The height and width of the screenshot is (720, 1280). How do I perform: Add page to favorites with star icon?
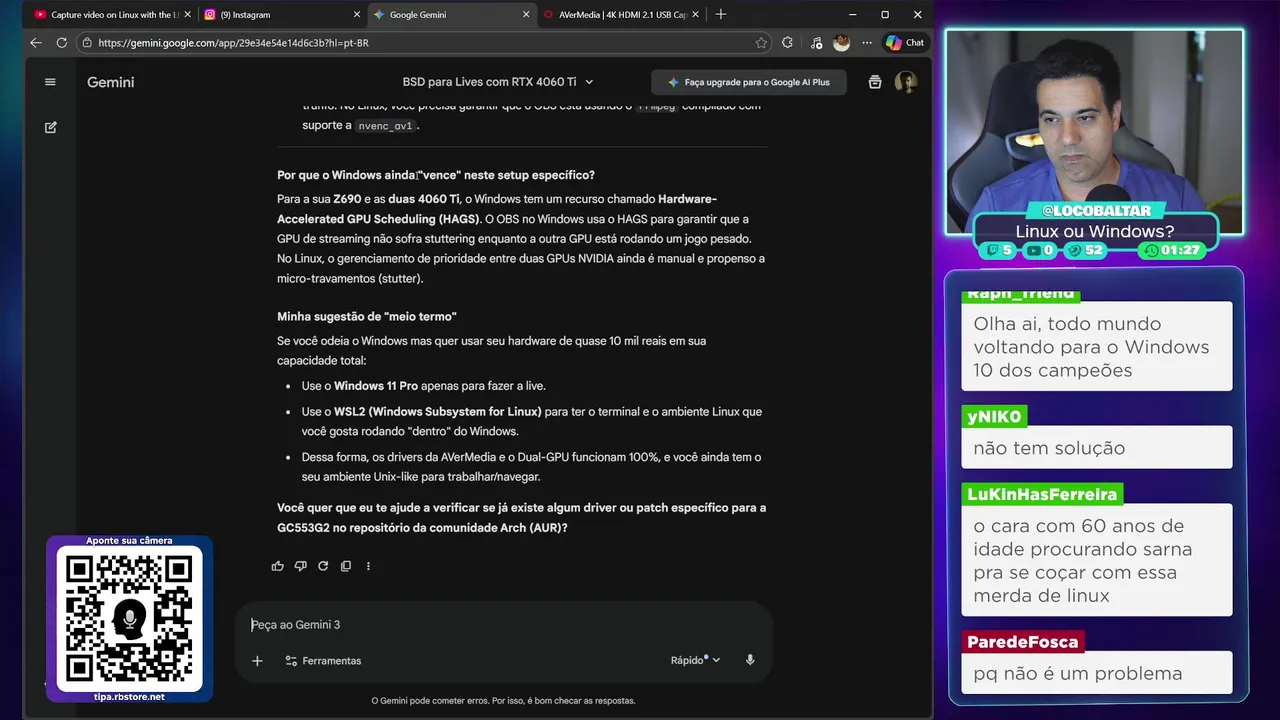click(761, 43)
